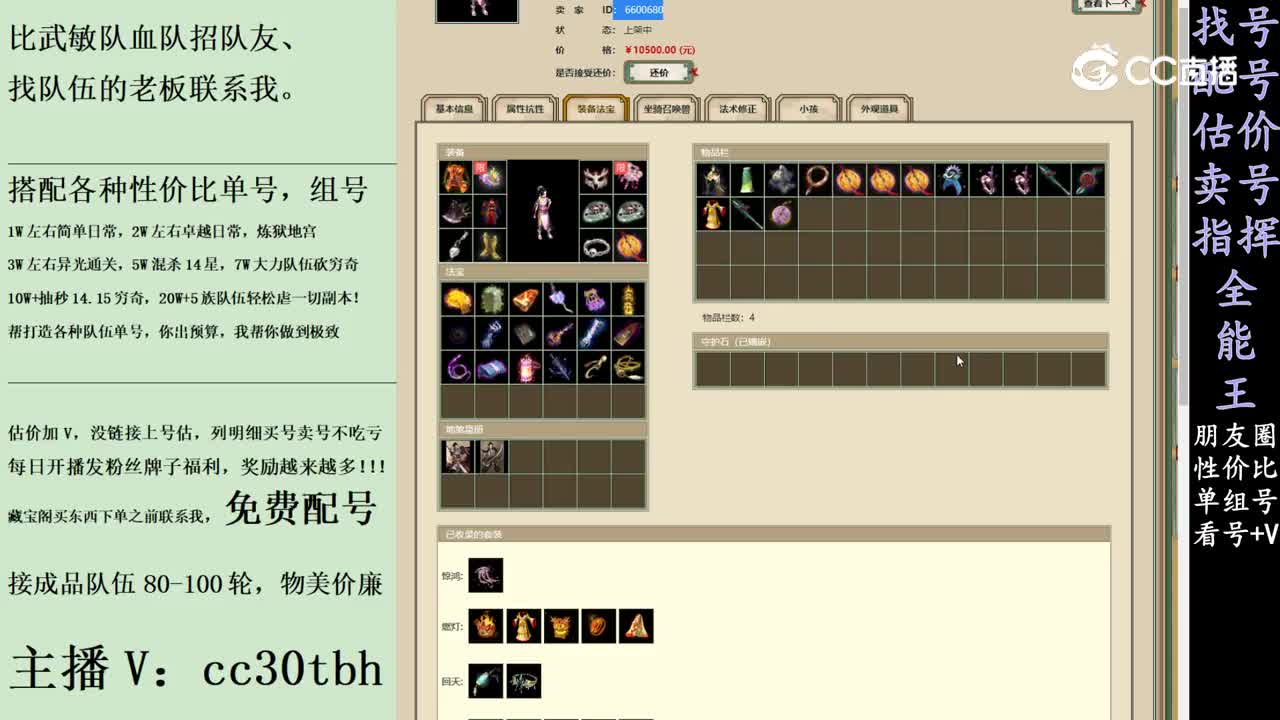Select the robed figure inventory item
1280x720 pixels.
(x=714, y=180)
